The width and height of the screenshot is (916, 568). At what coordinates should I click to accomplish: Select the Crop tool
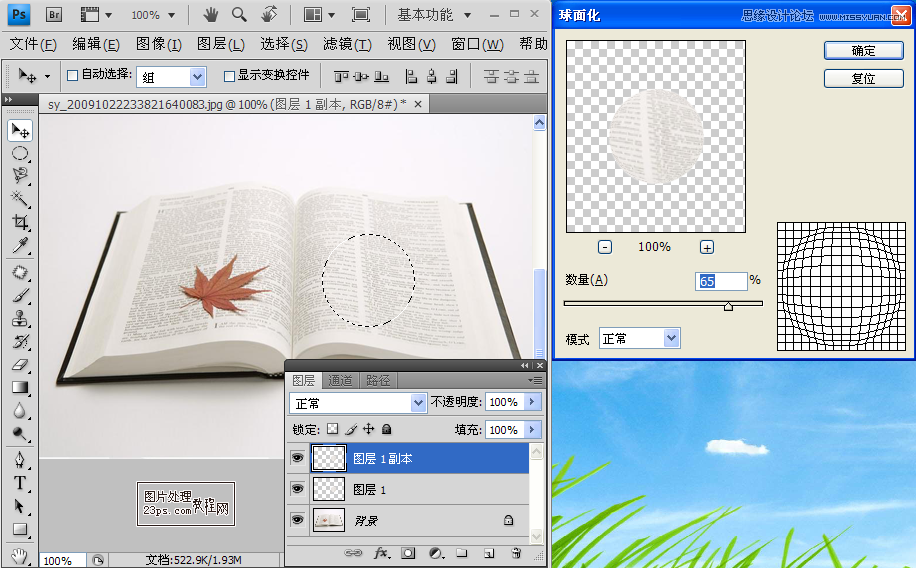(x=20, y=222)
